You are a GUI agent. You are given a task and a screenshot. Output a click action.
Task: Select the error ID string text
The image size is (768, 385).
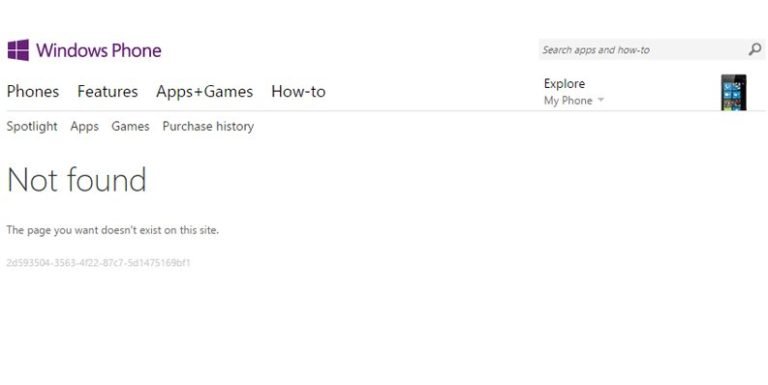point(98,263)
